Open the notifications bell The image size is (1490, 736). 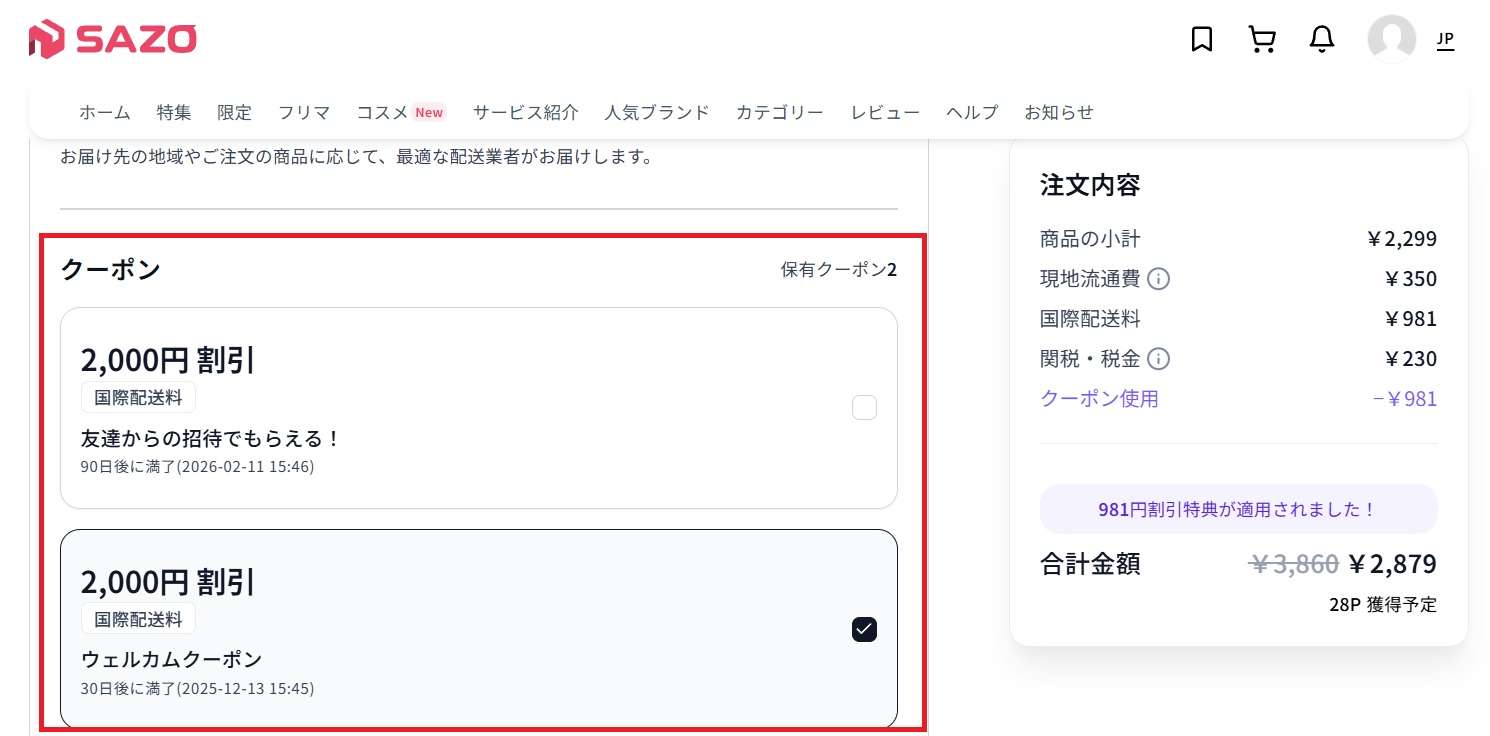click(1322, 39)
